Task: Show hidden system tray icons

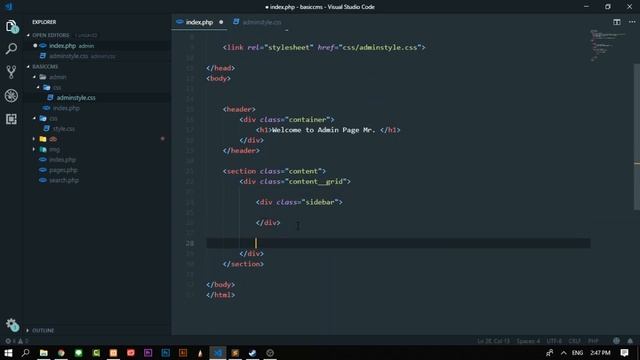Action: [564, 353]
